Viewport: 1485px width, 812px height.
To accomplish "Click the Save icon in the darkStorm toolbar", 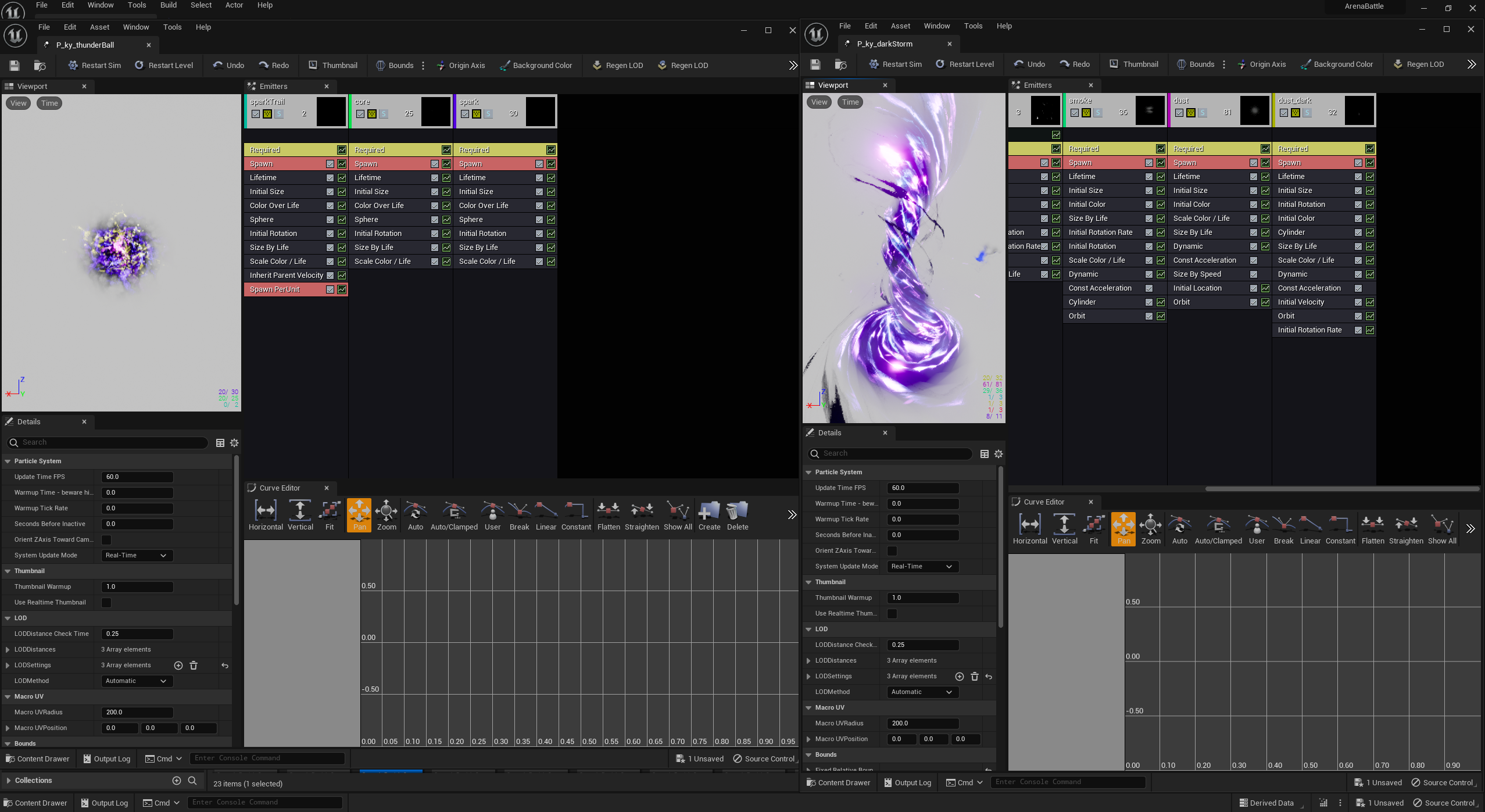I will [815, 64].
